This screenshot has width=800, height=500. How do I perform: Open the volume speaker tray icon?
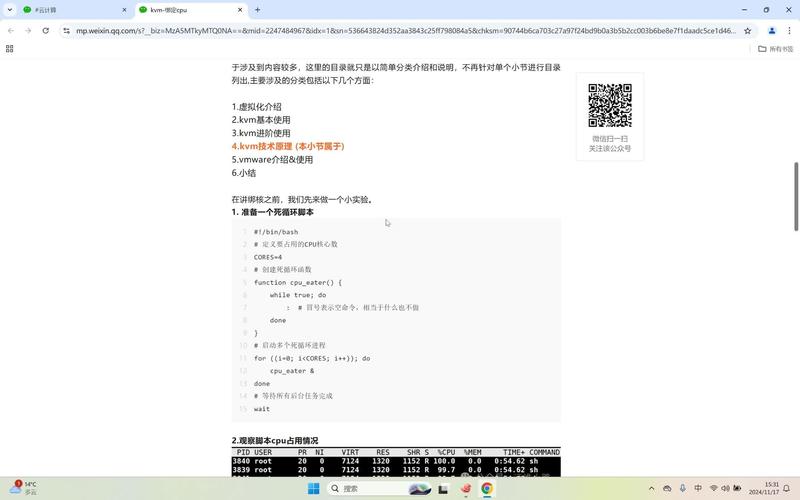(725, 488)
